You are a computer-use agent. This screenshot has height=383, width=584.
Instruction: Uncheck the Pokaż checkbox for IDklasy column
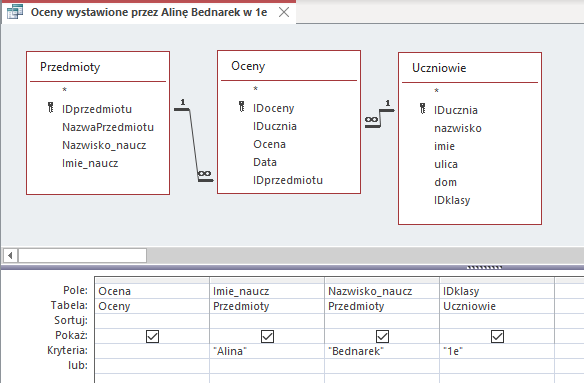pos(498,336)
